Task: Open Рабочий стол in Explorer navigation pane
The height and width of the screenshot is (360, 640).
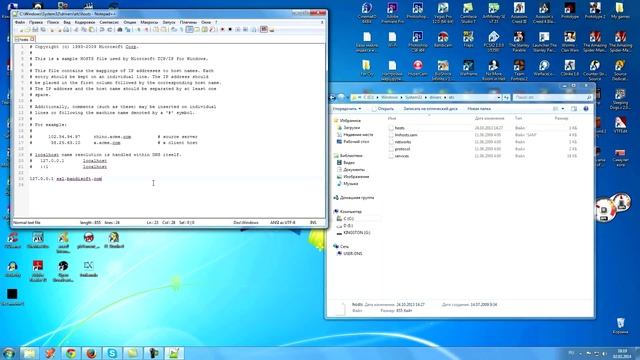Action: pos(356,142)
